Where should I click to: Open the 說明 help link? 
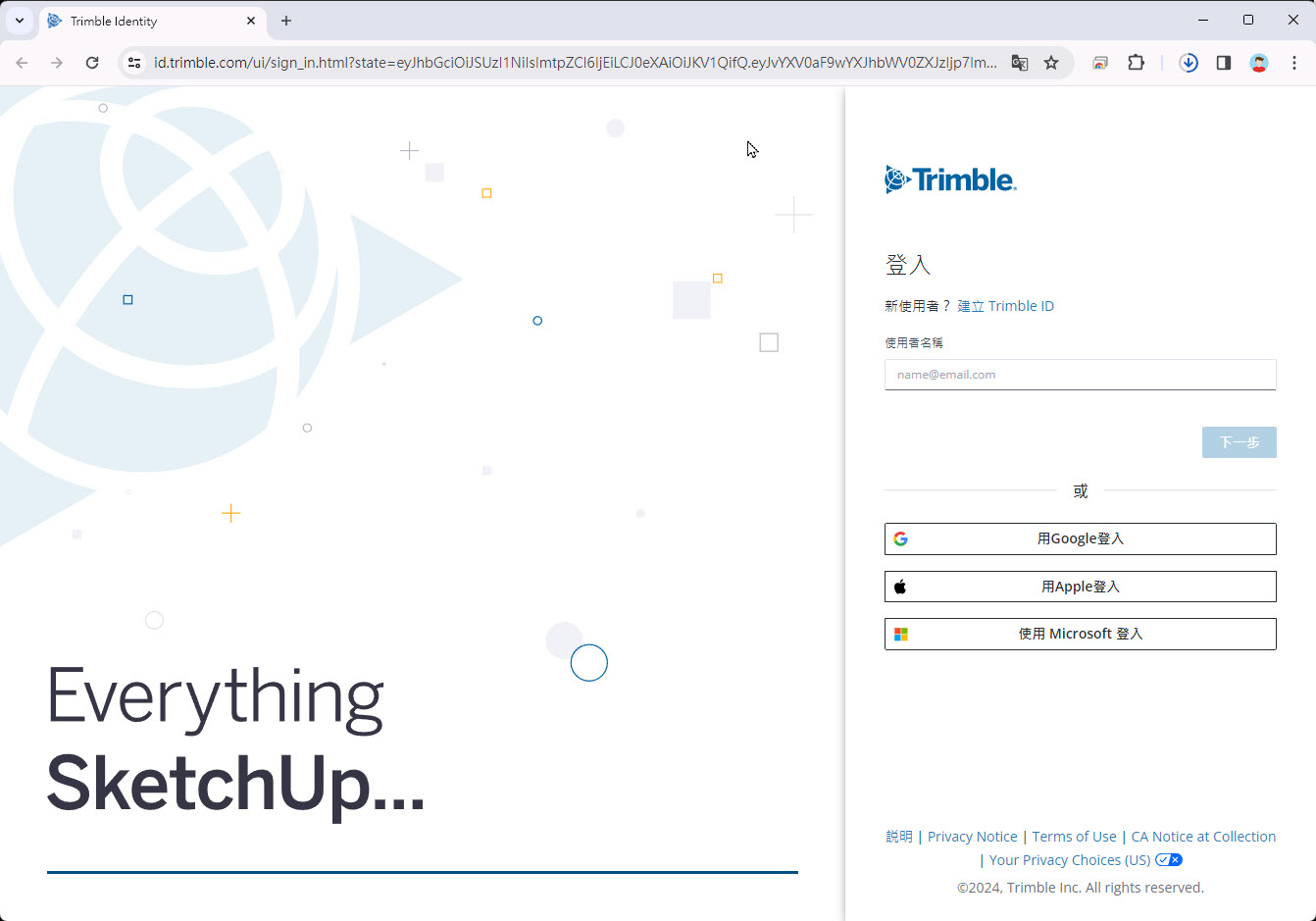click(898, 837)
